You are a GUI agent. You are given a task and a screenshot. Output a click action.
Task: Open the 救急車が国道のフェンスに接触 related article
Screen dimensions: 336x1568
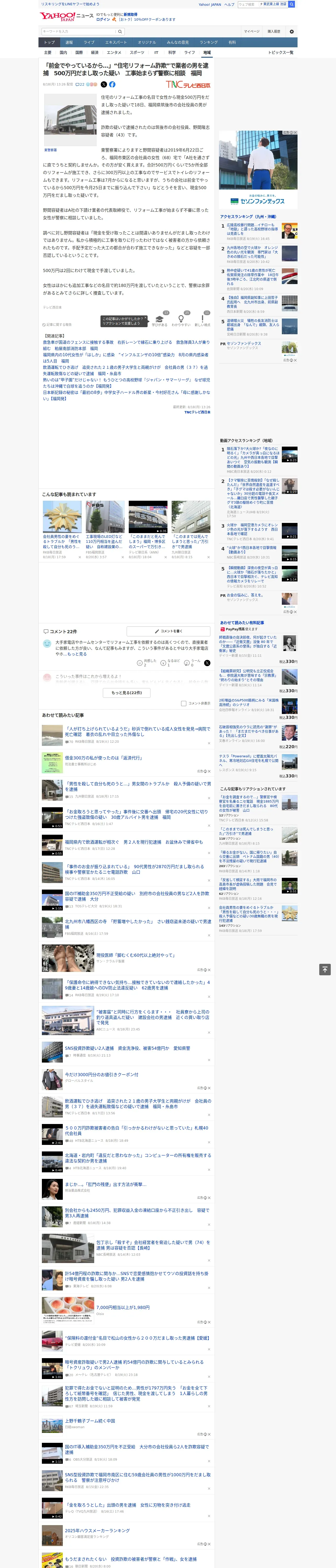(126, 345)
